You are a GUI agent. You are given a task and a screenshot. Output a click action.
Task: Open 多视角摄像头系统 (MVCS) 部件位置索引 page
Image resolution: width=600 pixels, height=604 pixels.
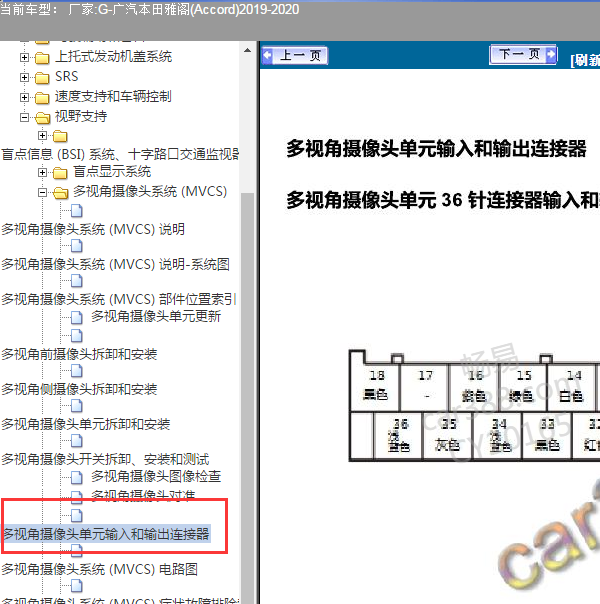[119, 300]
